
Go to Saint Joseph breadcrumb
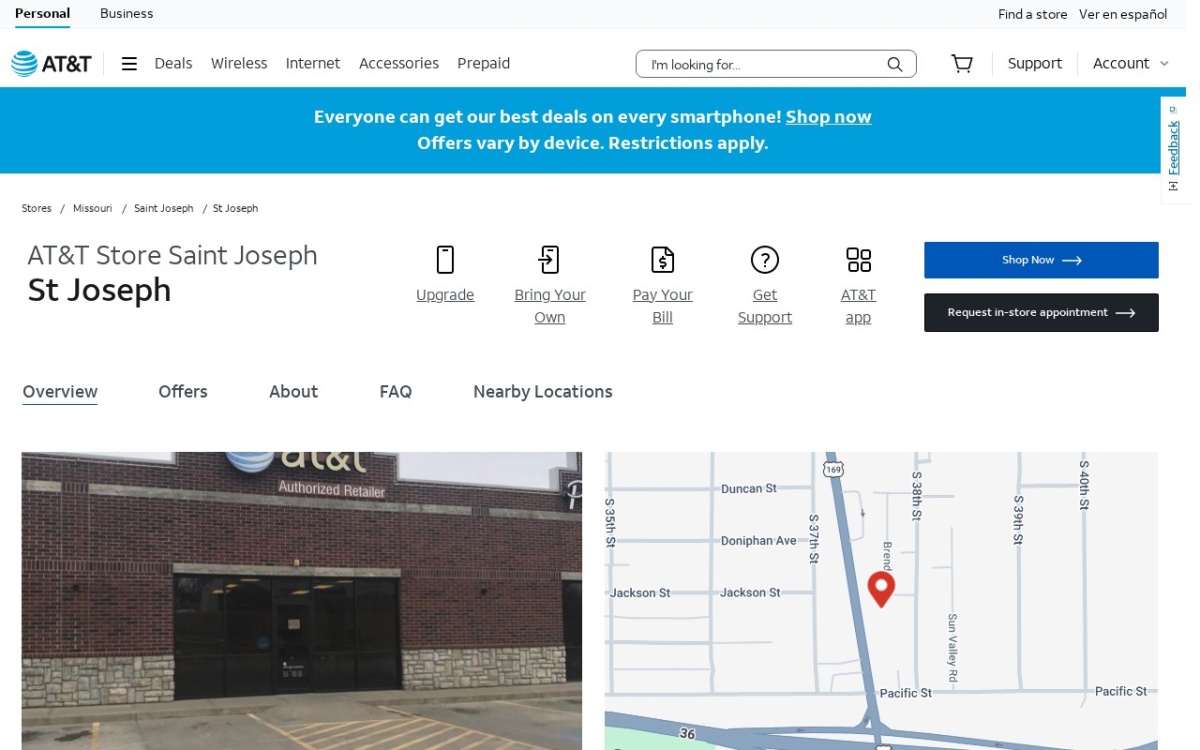(x=164, y=208)
